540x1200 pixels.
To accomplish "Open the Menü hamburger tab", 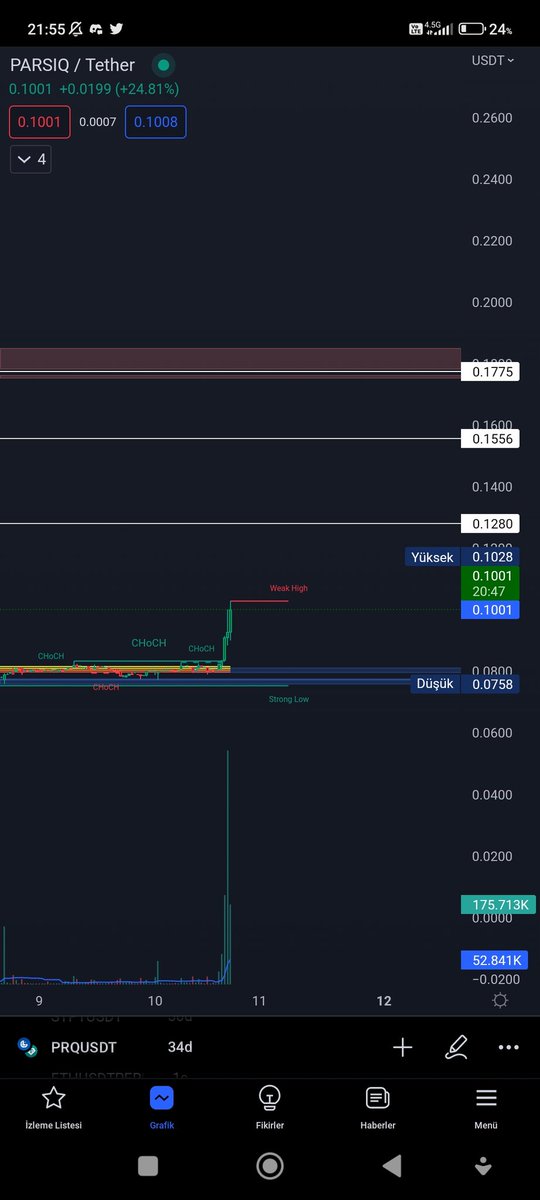I will (486, 1108).
